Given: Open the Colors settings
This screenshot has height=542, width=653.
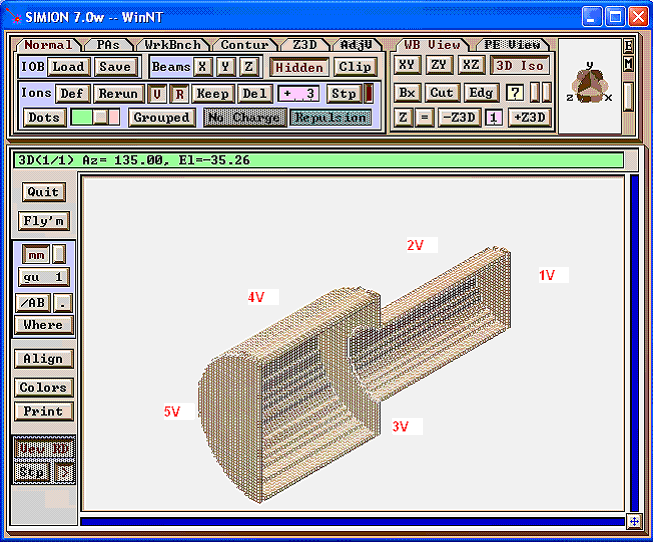Looking at the screenshot, I should coord(44,388).
